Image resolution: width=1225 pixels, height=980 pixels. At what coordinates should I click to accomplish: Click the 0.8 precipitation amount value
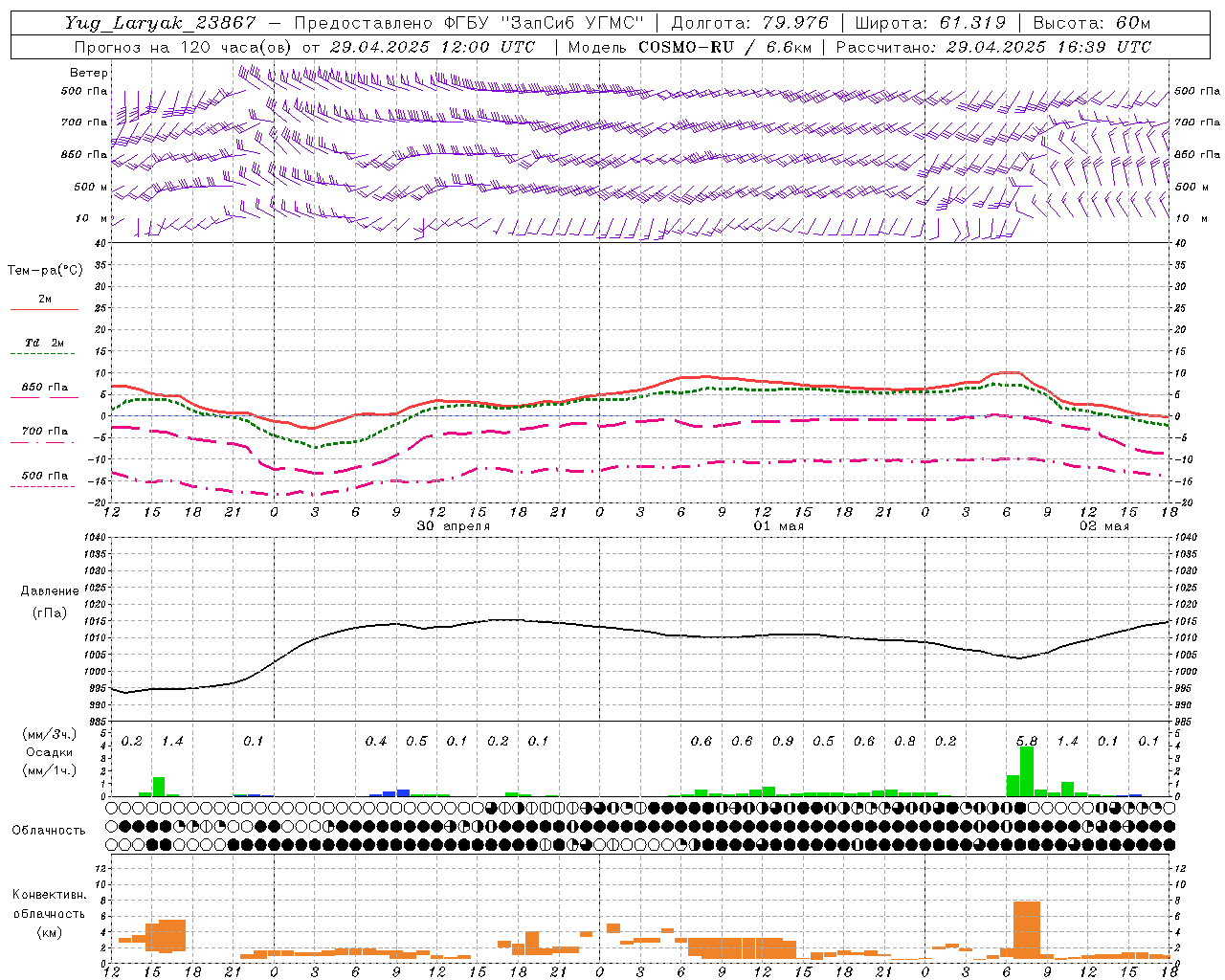click(904, 742)
